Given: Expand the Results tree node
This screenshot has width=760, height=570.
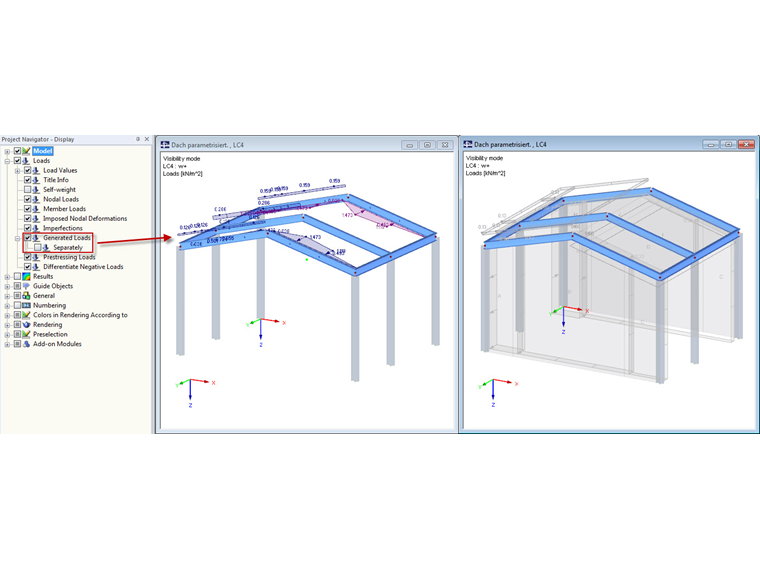Looking at the screenshot, I should (x=7, y=277).
